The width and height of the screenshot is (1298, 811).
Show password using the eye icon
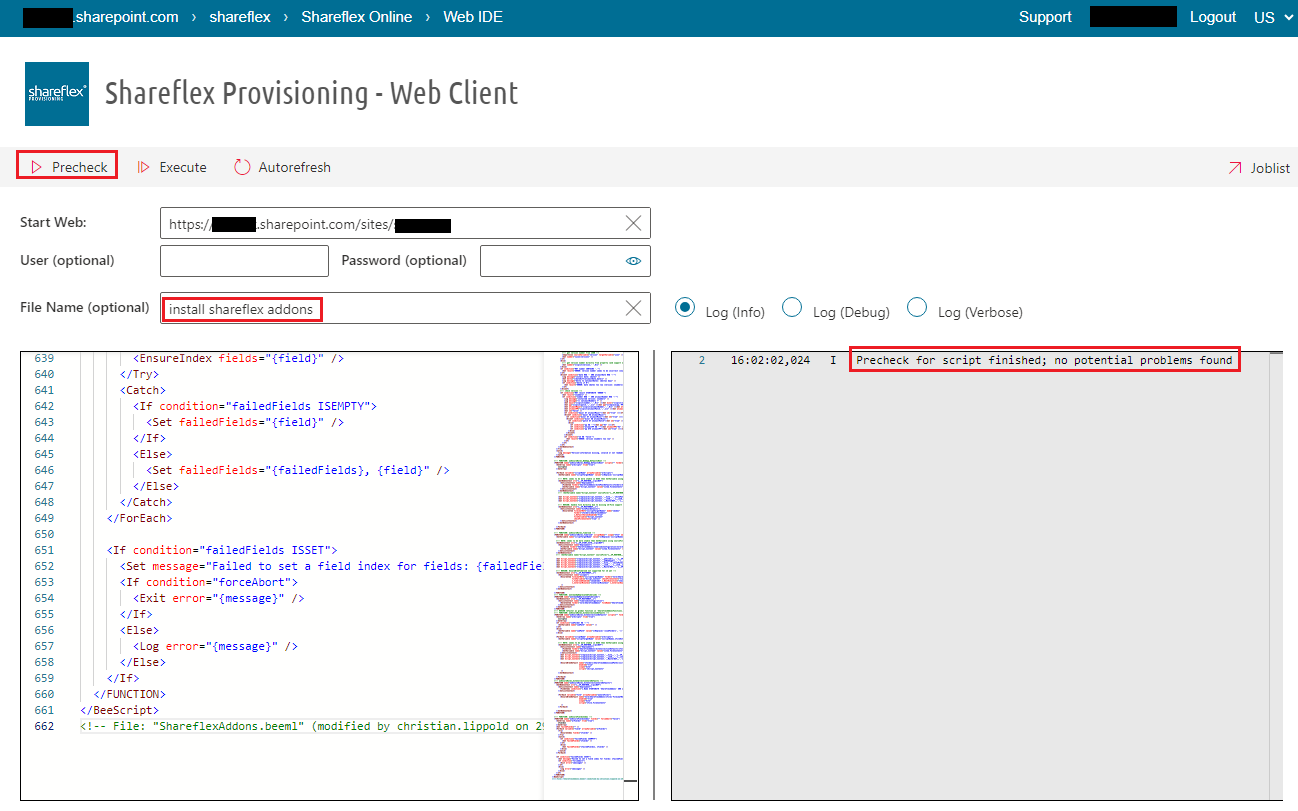point(633,260)
